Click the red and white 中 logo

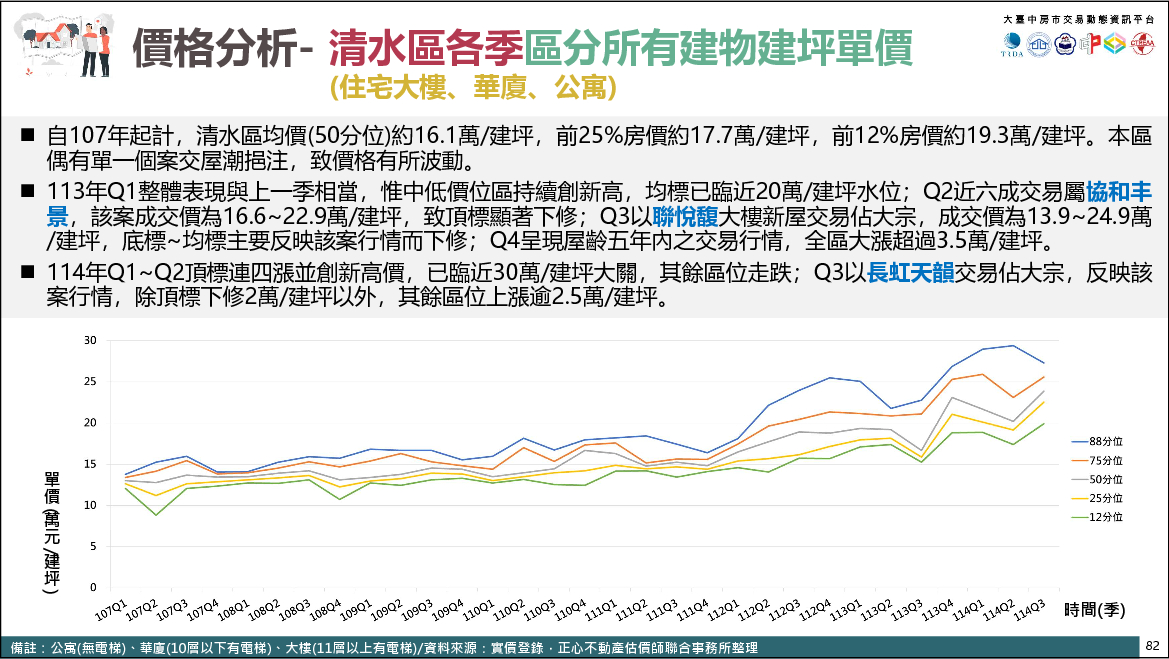coord(1091,45)
